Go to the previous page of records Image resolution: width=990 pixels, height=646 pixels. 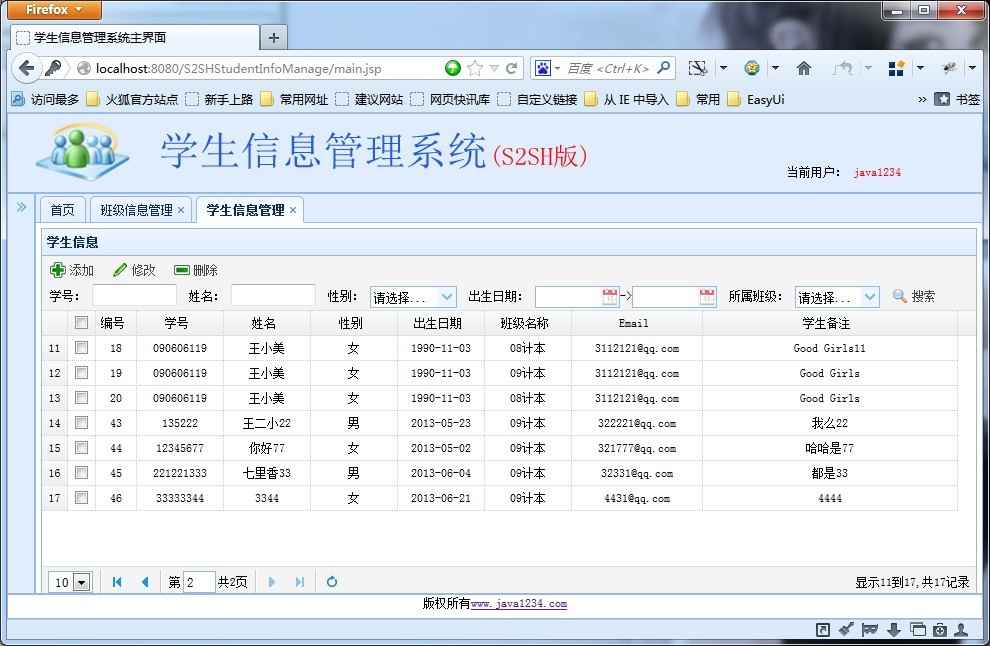click(x=145, y=582)
